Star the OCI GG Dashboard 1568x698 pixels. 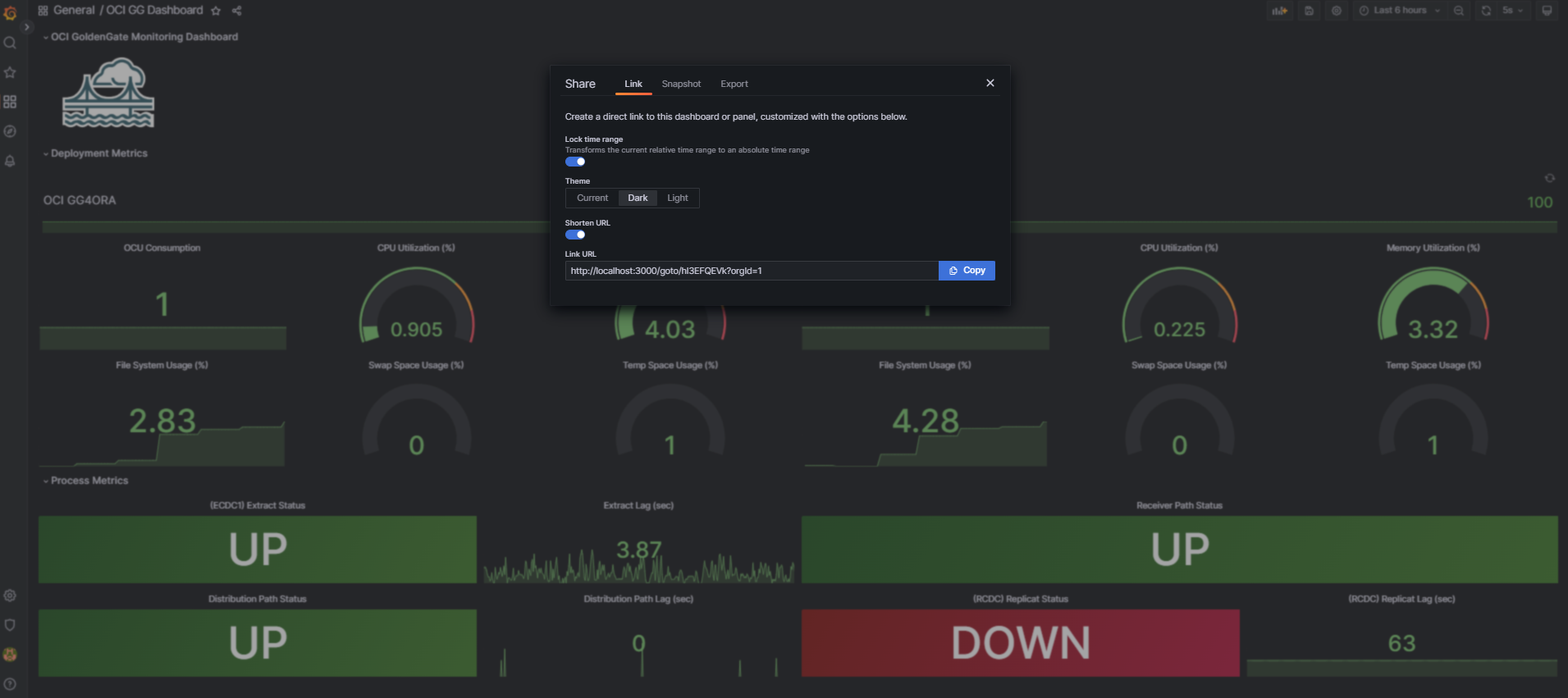pyautogui.click(x=216, y=11)
